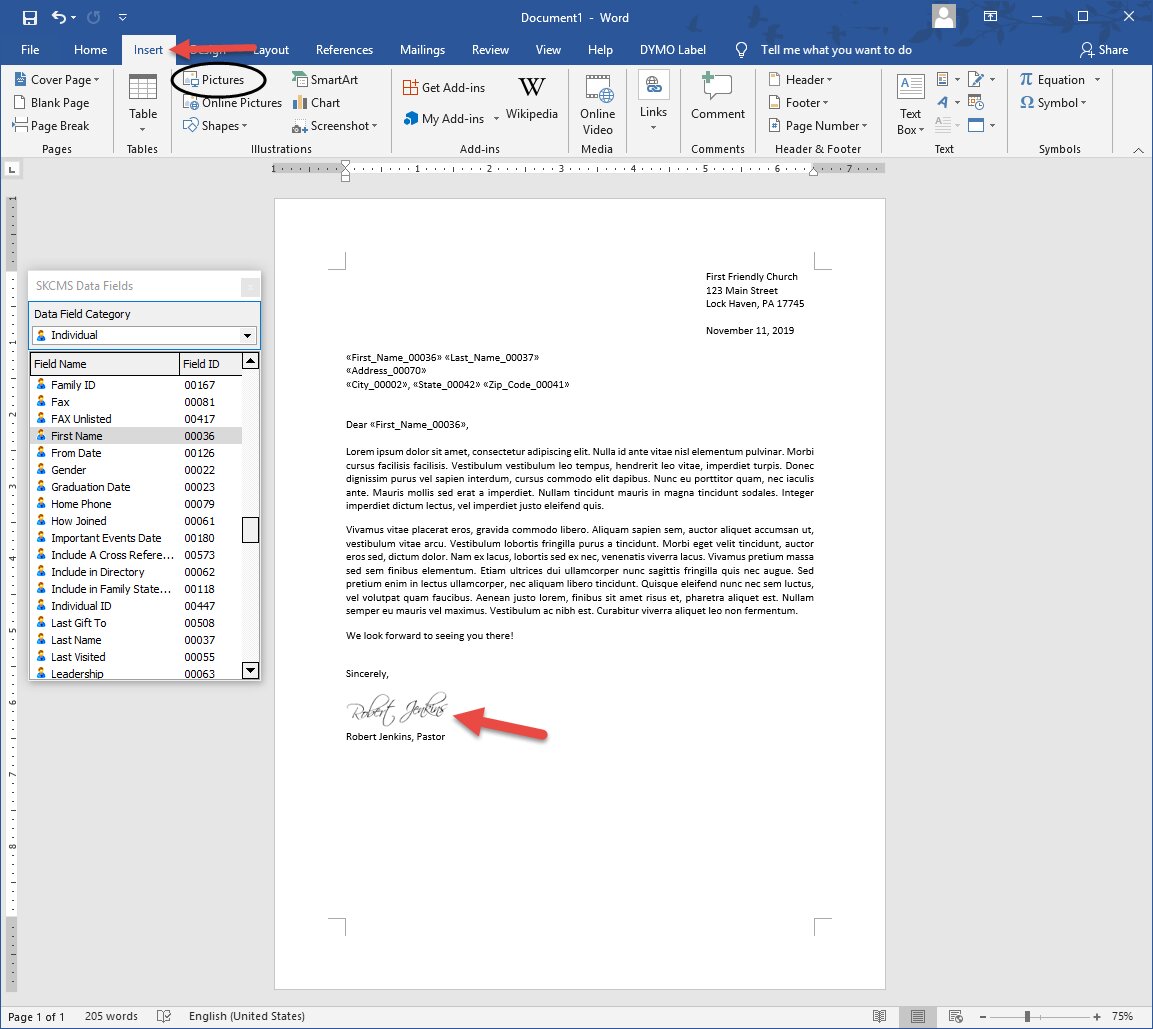
Task: Collapse the ribbon with the arrow
Action: (x=1138, y=150)
